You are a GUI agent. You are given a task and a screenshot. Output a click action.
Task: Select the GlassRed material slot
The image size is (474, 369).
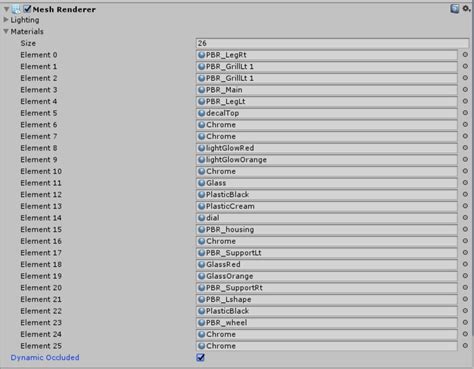pos(327,265)
